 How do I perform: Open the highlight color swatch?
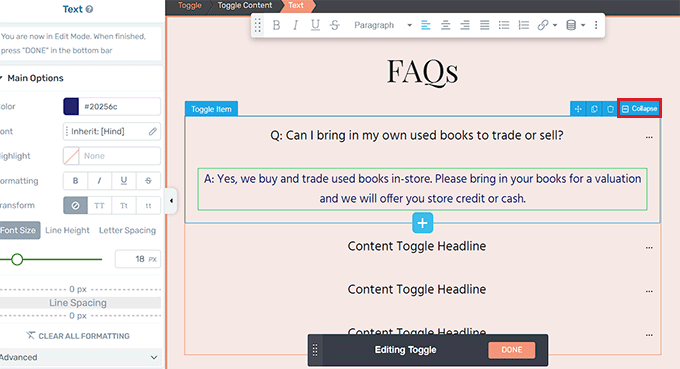tap(71, 156)
